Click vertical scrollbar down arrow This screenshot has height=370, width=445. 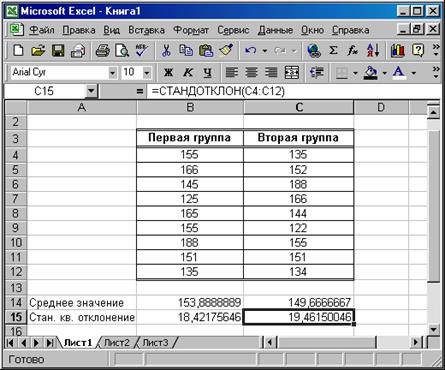(433, 329)
